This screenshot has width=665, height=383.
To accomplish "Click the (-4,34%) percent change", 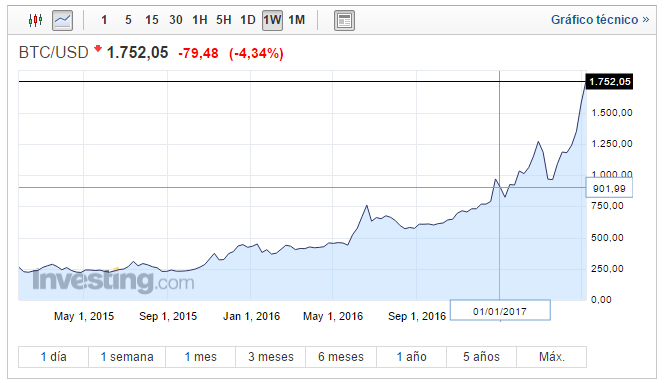I will pyautogui.click(x=256, y=53).
